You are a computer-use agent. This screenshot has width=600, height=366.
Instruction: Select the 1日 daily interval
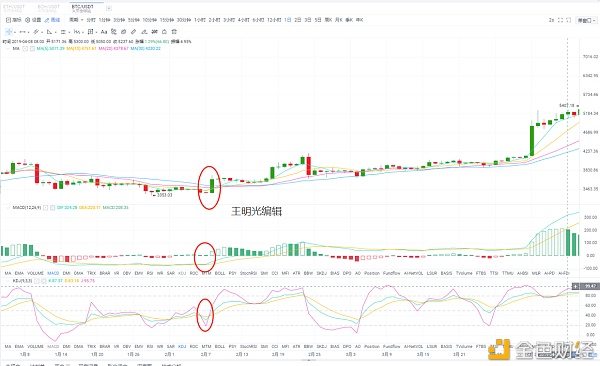click(288, 20)
